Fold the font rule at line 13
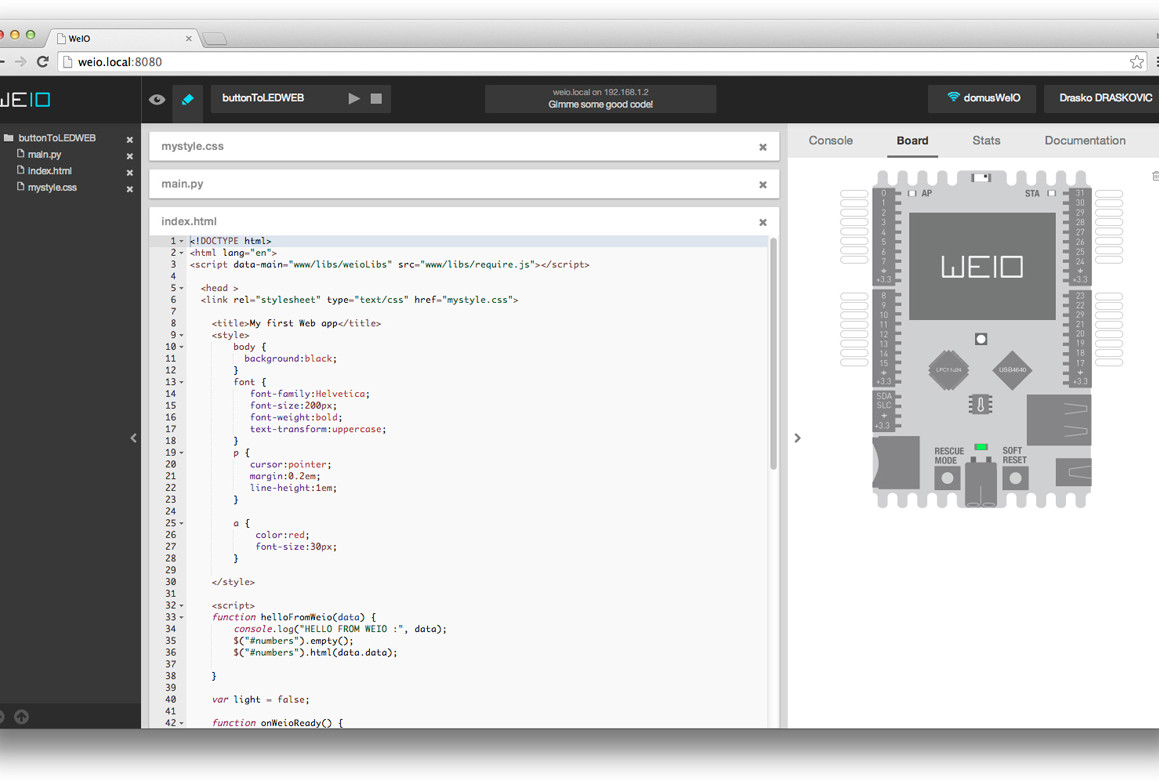 [182, 382]
